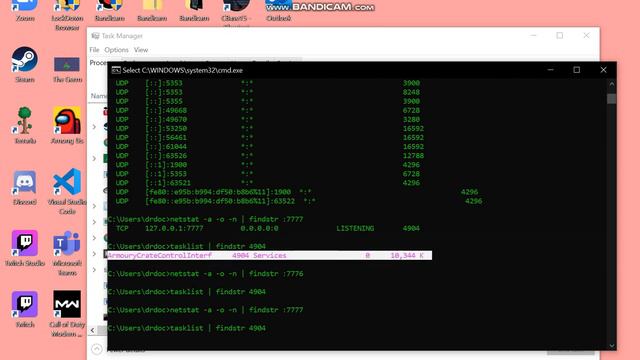The width and height of the screenshot is (640, 360).
Task: Maximize the Task Manager window
Action: (560, 36)
